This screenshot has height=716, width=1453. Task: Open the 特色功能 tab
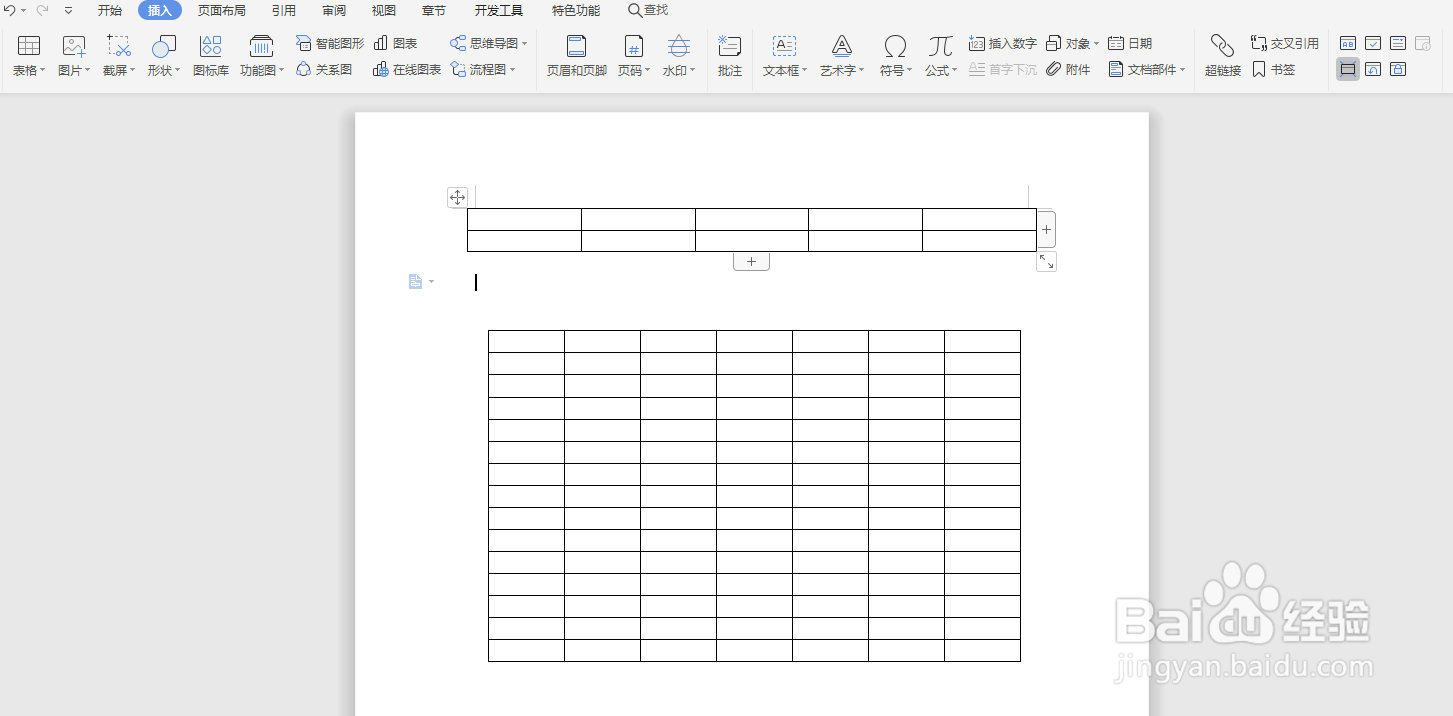[576, 10]
